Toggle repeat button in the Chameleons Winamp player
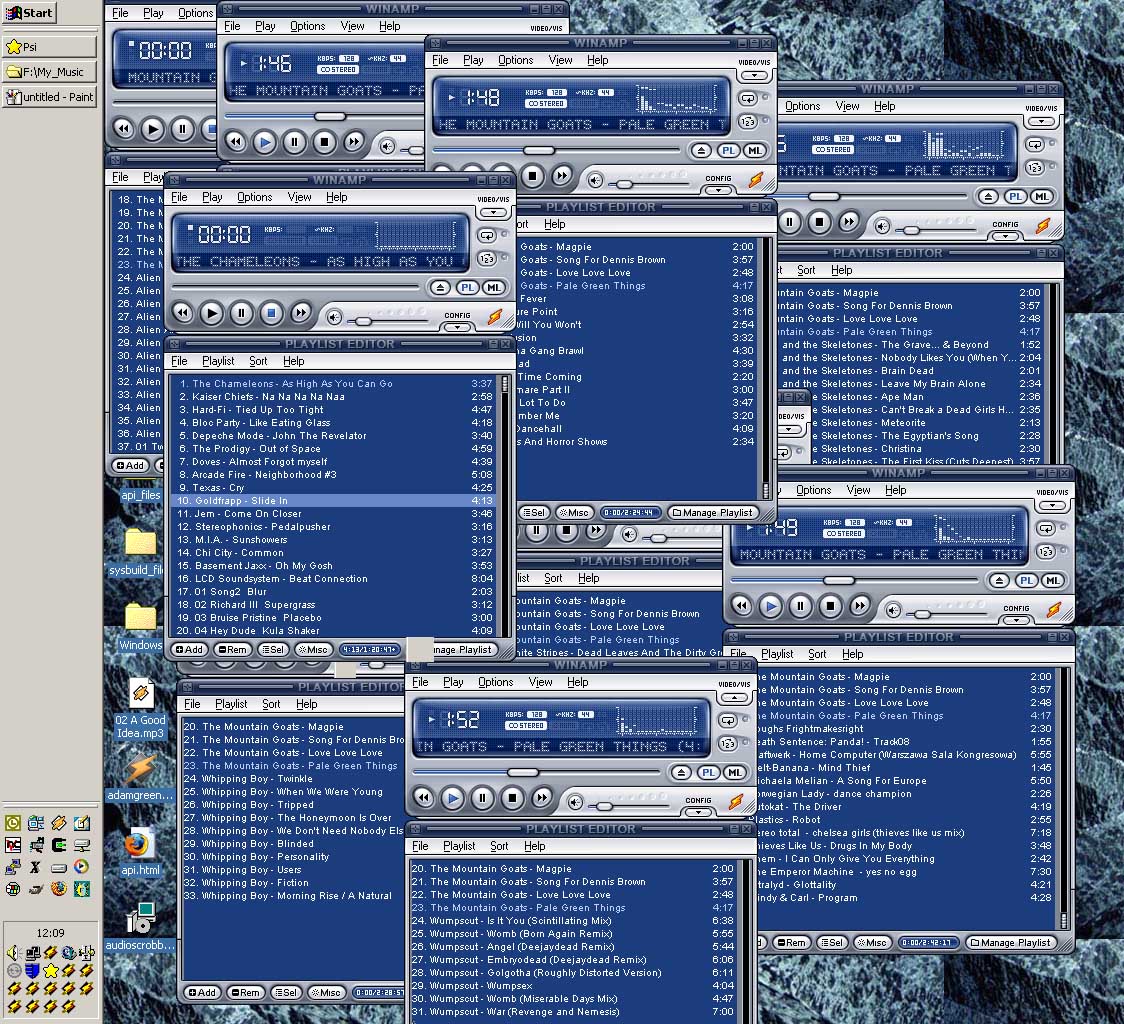1124x1024 pixels. (x=486, y=236)
